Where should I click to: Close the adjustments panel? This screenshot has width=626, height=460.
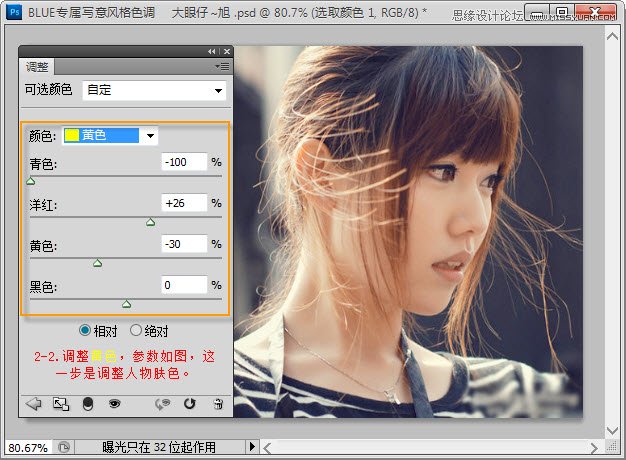[226, 51]
